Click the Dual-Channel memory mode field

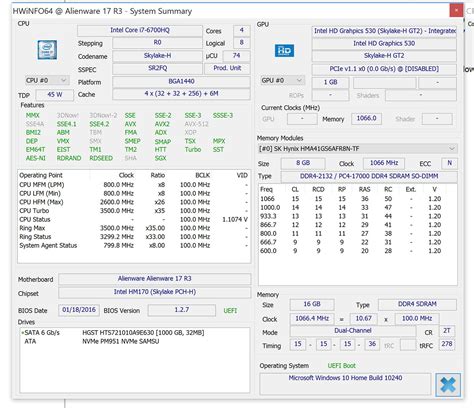[353, 331]
